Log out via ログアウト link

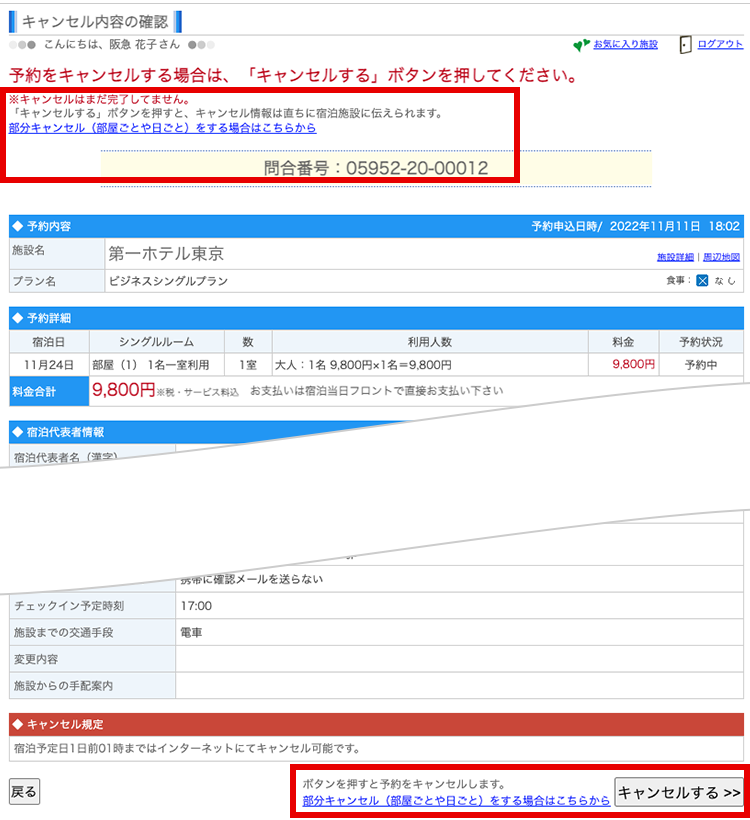point(720,45)
